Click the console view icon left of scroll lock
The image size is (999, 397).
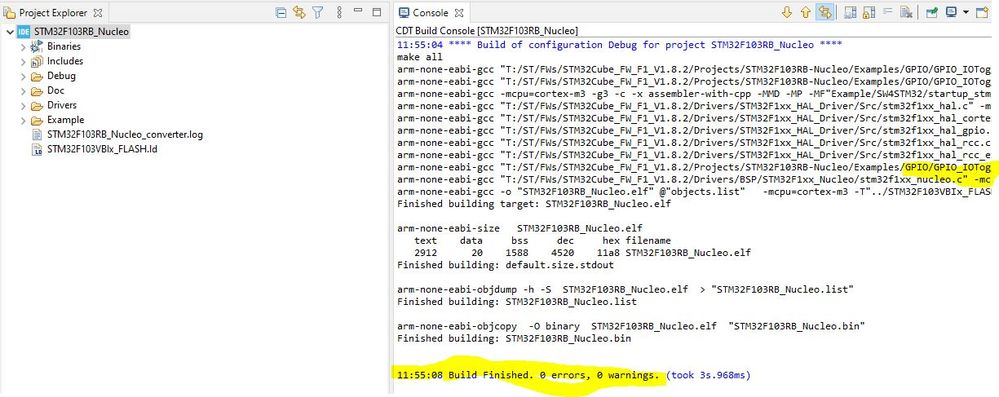pos(850,12)
